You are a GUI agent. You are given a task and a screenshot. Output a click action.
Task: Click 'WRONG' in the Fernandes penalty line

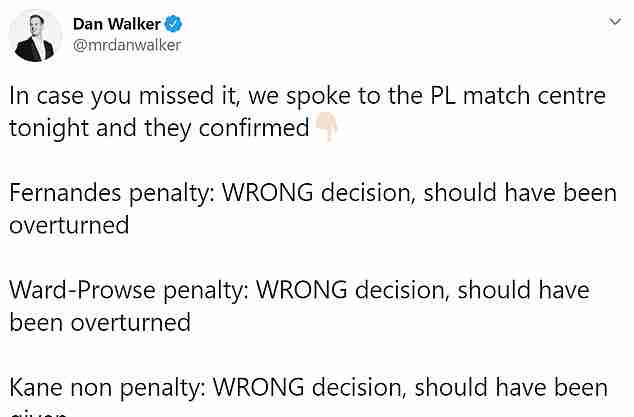click(x=268, y=193)
